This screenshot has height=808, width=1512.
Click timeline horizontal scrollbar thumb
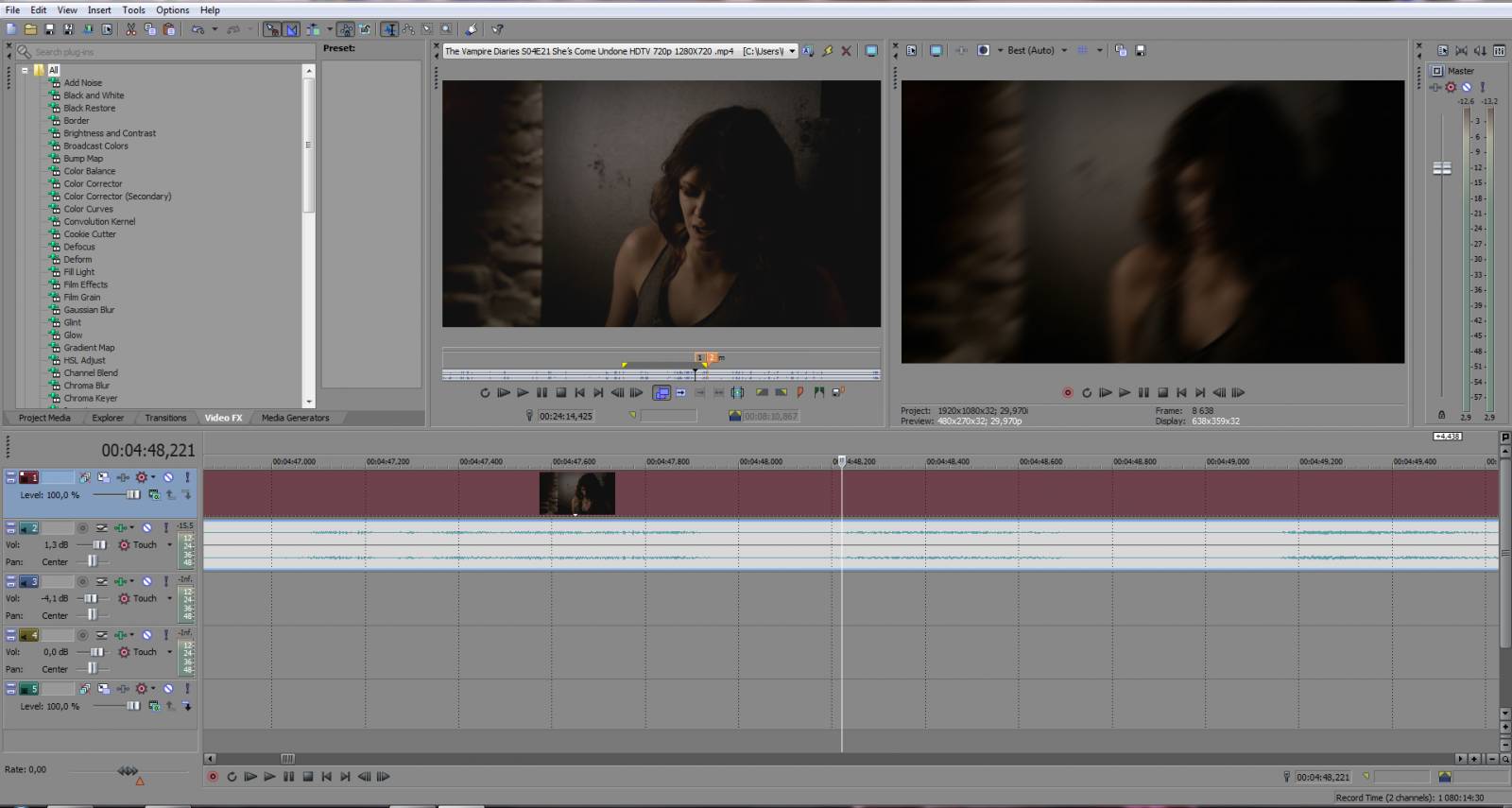(x=287, y=759)
